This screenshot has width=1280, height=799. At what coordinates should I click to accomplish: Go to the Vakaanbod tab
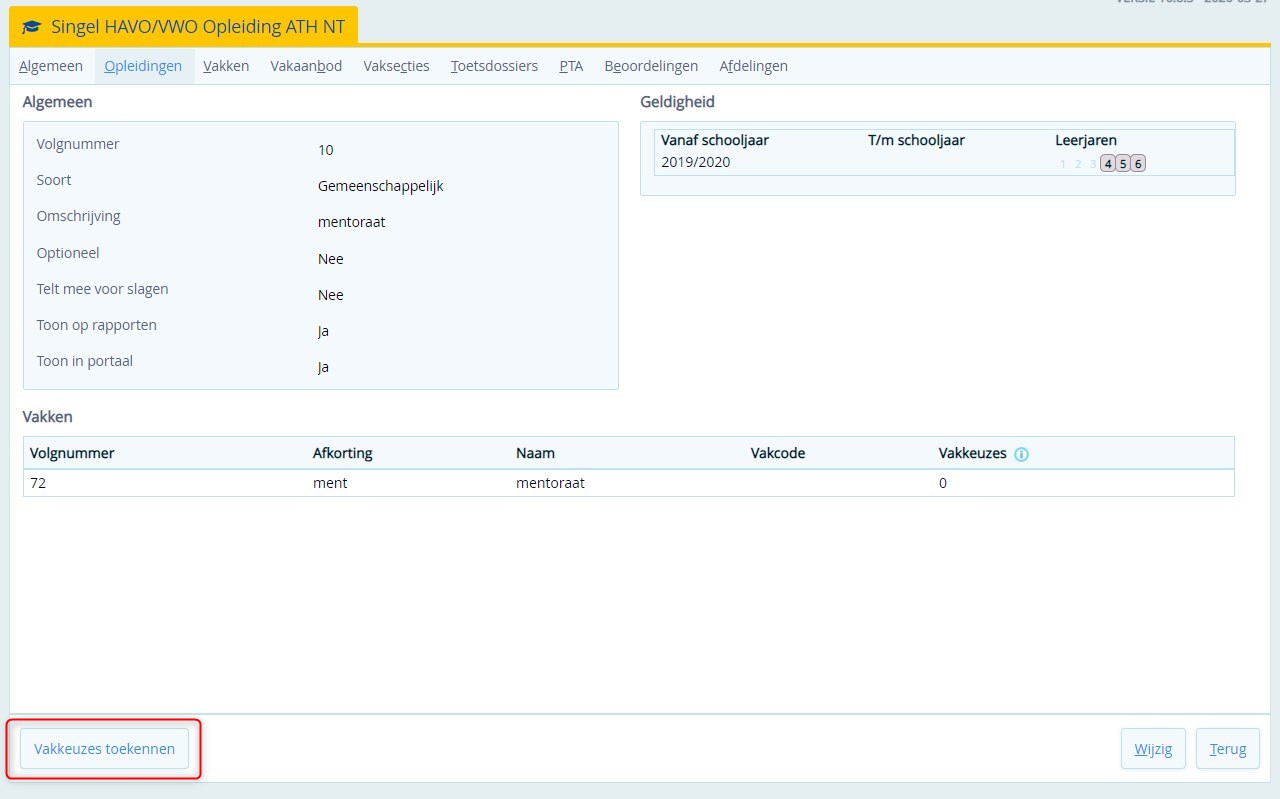click(x=306, y=66)
